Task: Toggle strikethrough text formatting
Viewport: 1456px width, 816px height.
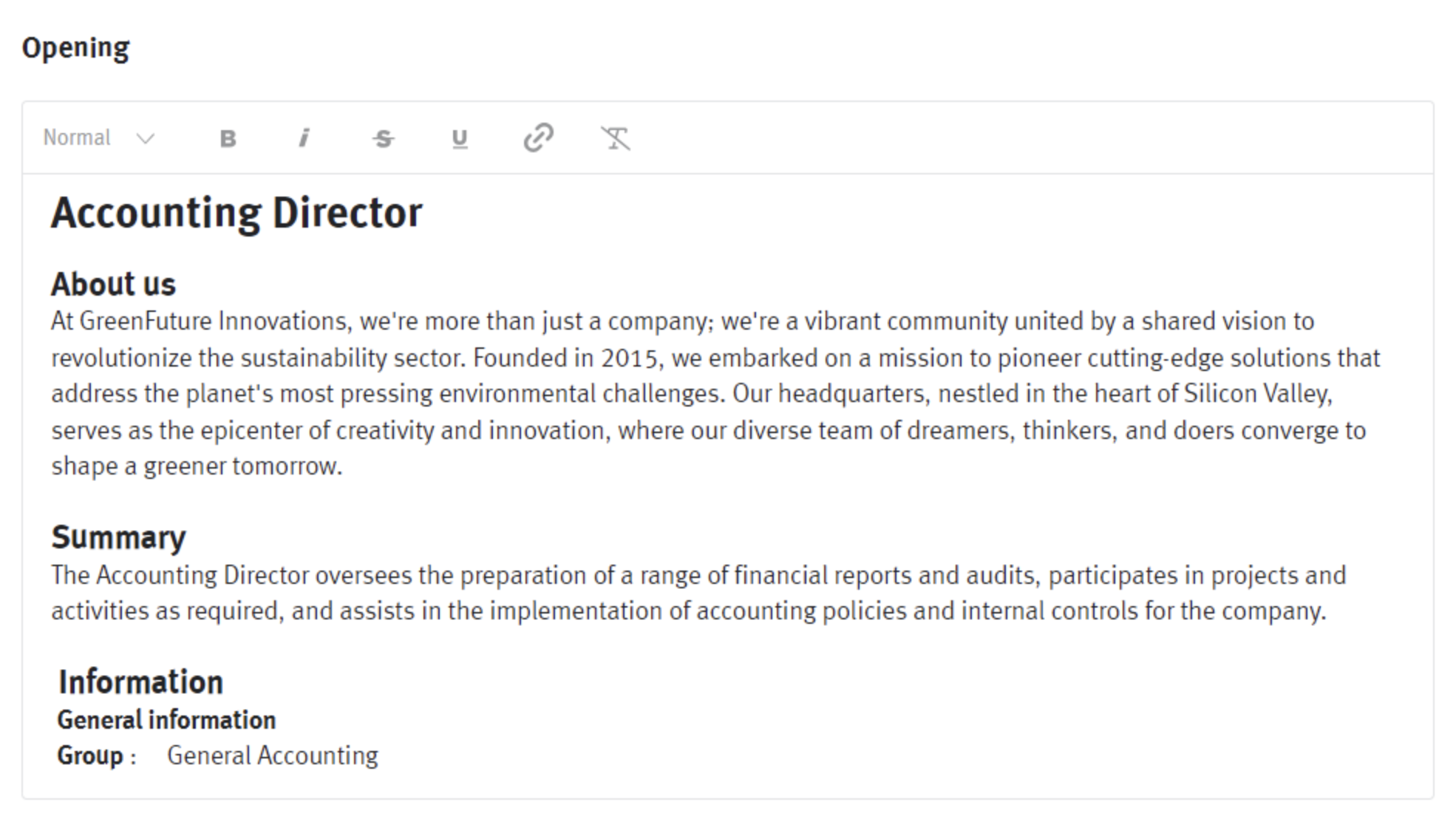Action: pos(383,138)
